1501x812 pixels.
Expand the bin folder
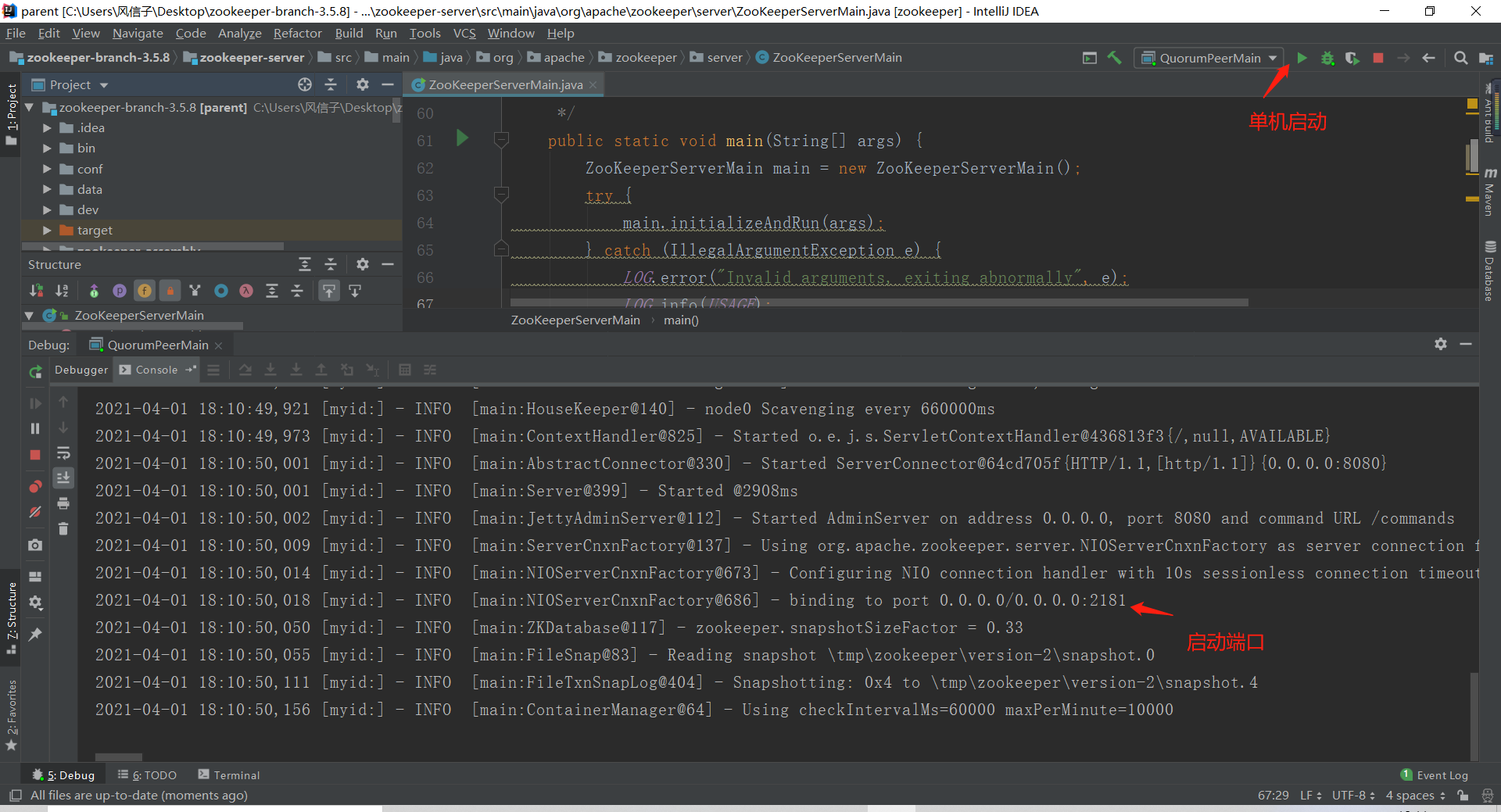[x=47, y=148]
